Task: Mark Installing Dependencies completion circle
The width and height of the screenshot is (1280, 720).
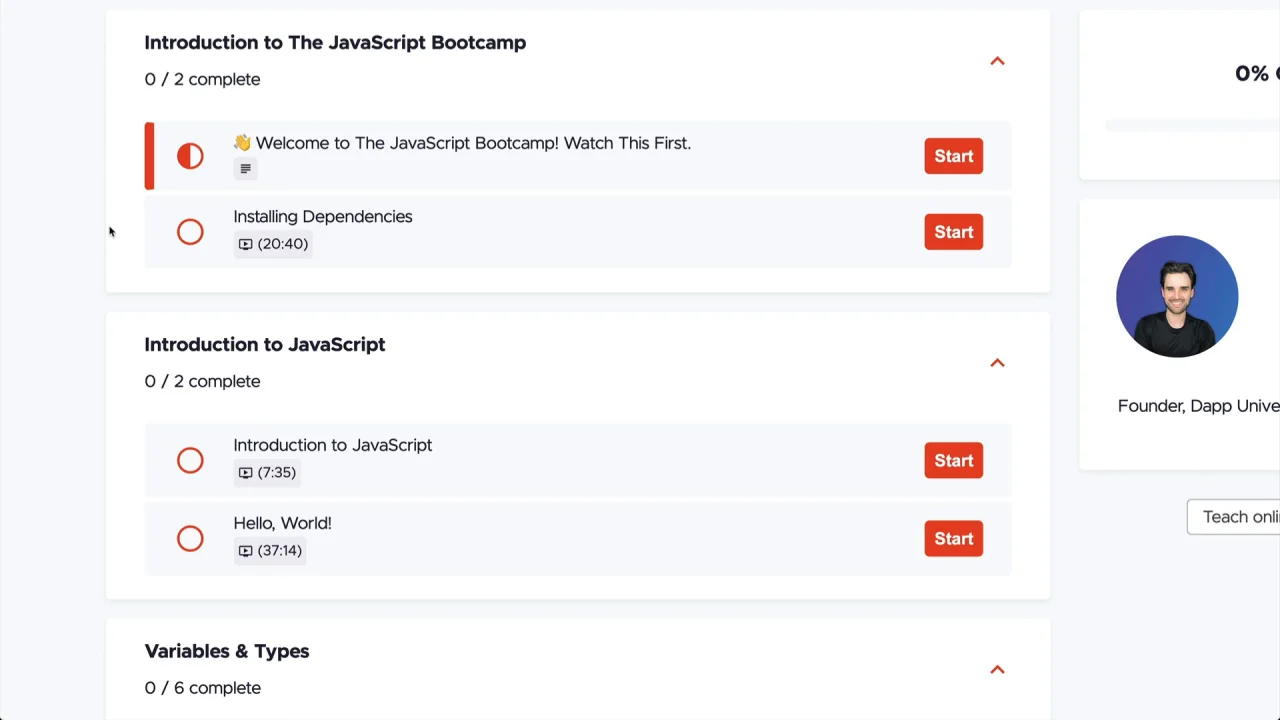Action: (190, 232)
